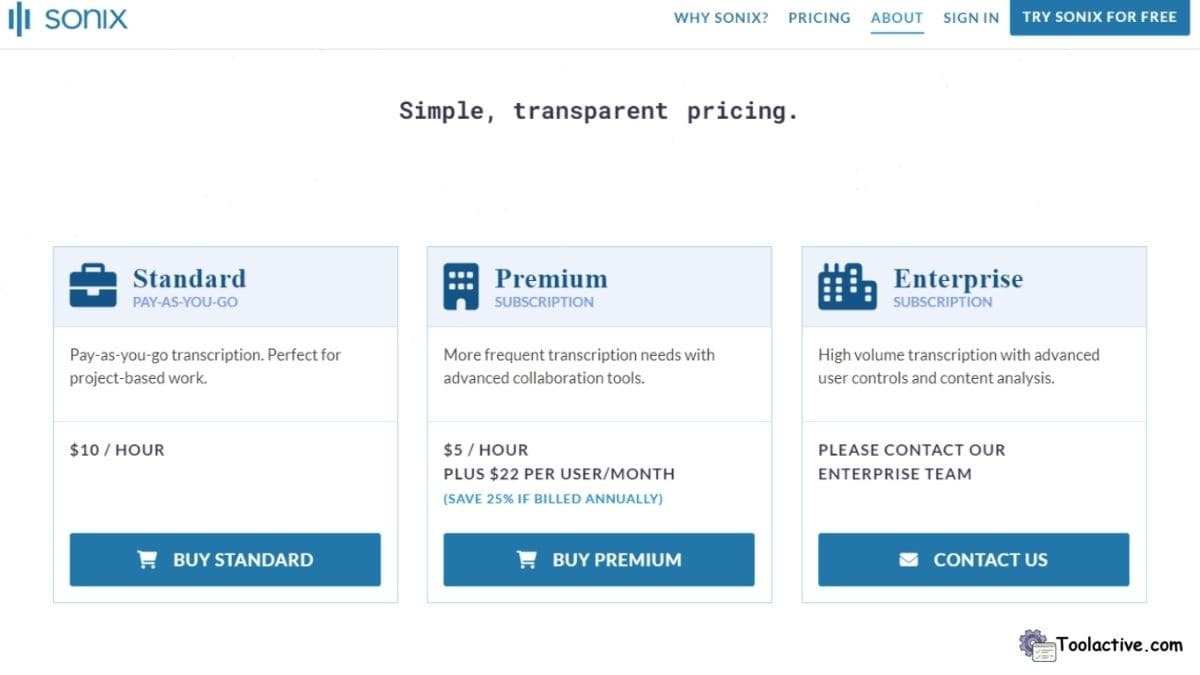This screenshot has height=675, width=1200.
Task: Click the briefcase icon on Standard plan
Action: point(93,285)
